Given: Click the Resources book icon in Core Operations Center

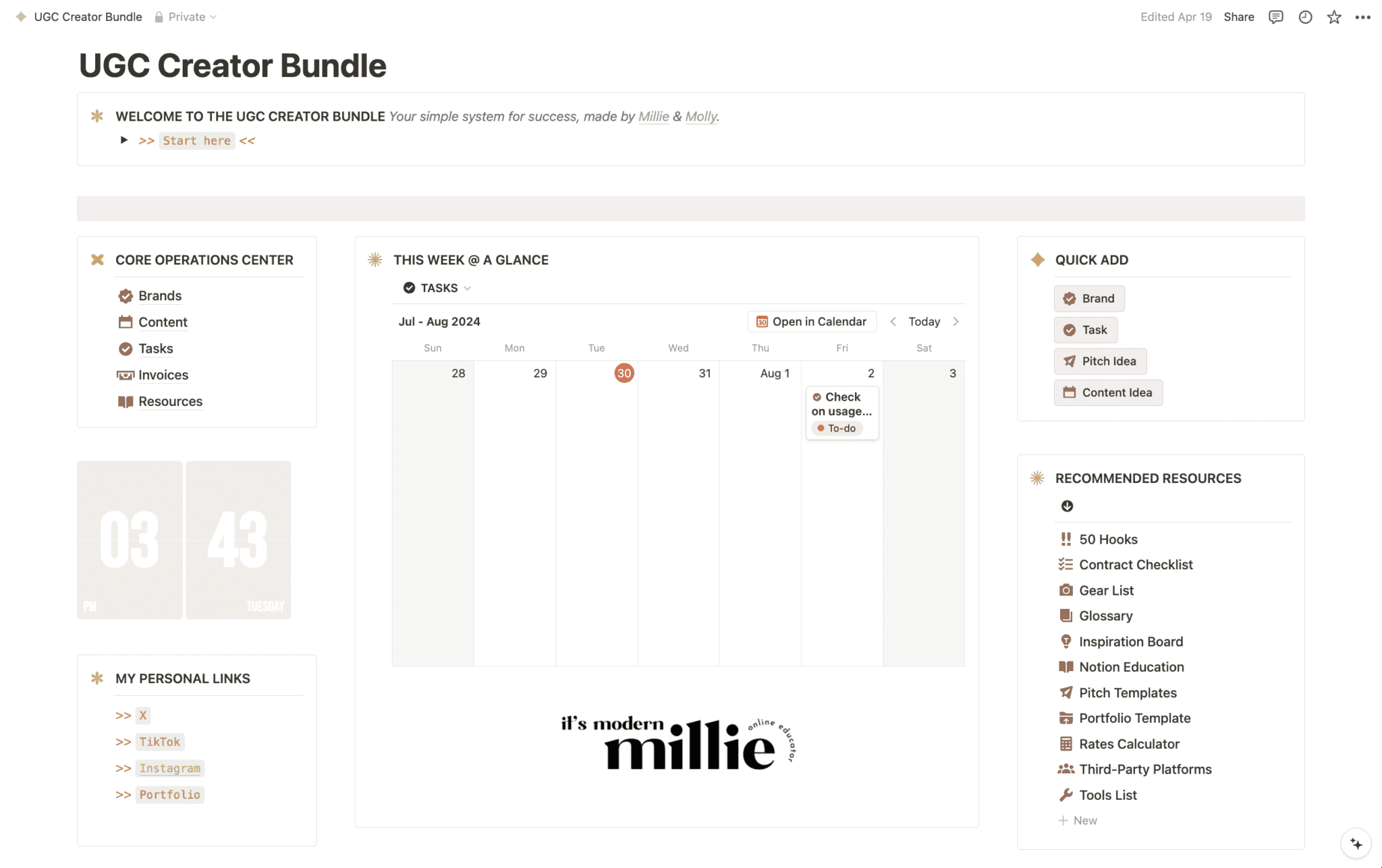Looking at the screenshot, I should (125, 401).
